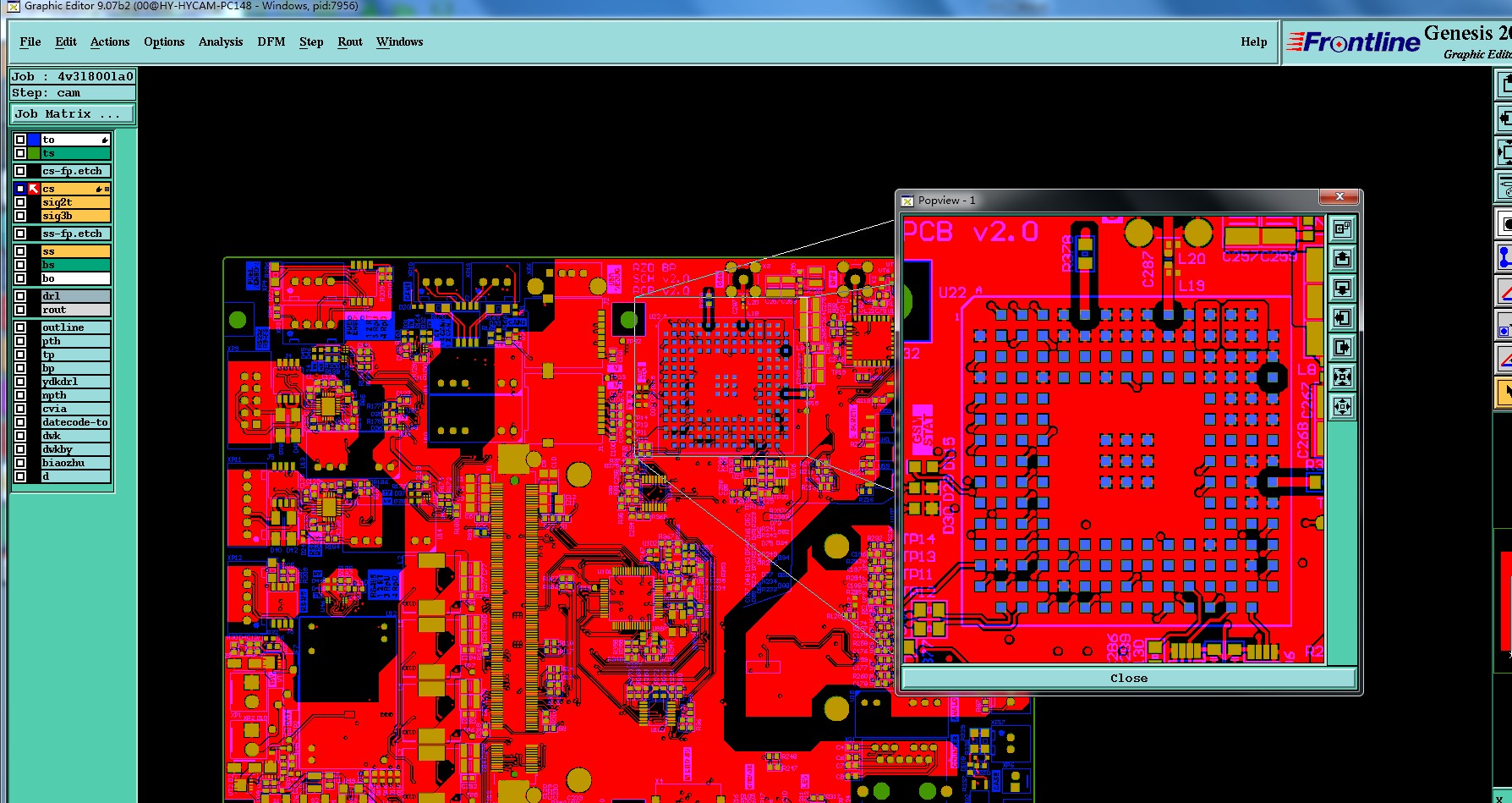Enable display checkbox for biaozhu layer

(20, 463)
